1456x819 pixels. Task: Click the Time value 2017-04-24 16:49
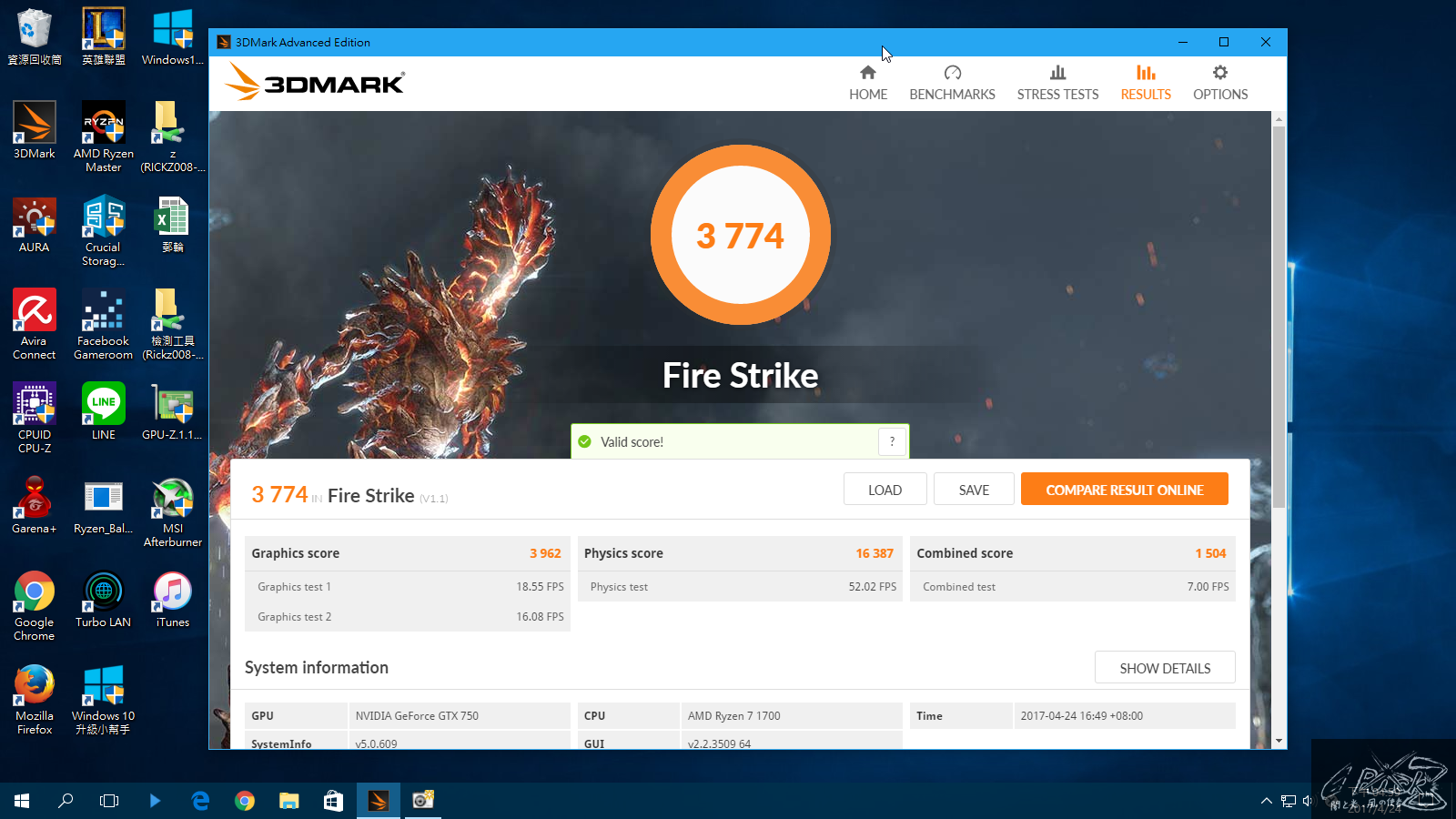coord(1082,716)
